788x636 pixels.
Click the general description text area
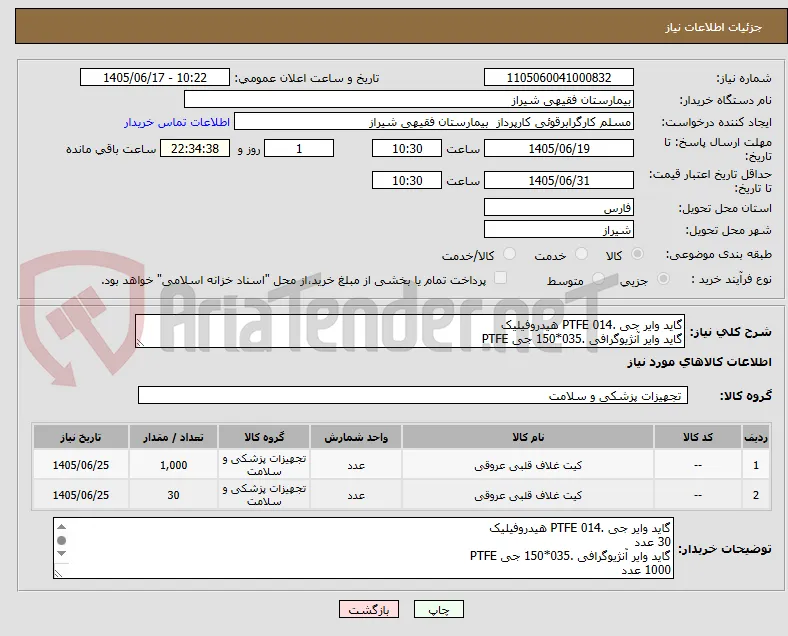pos(410,331)
